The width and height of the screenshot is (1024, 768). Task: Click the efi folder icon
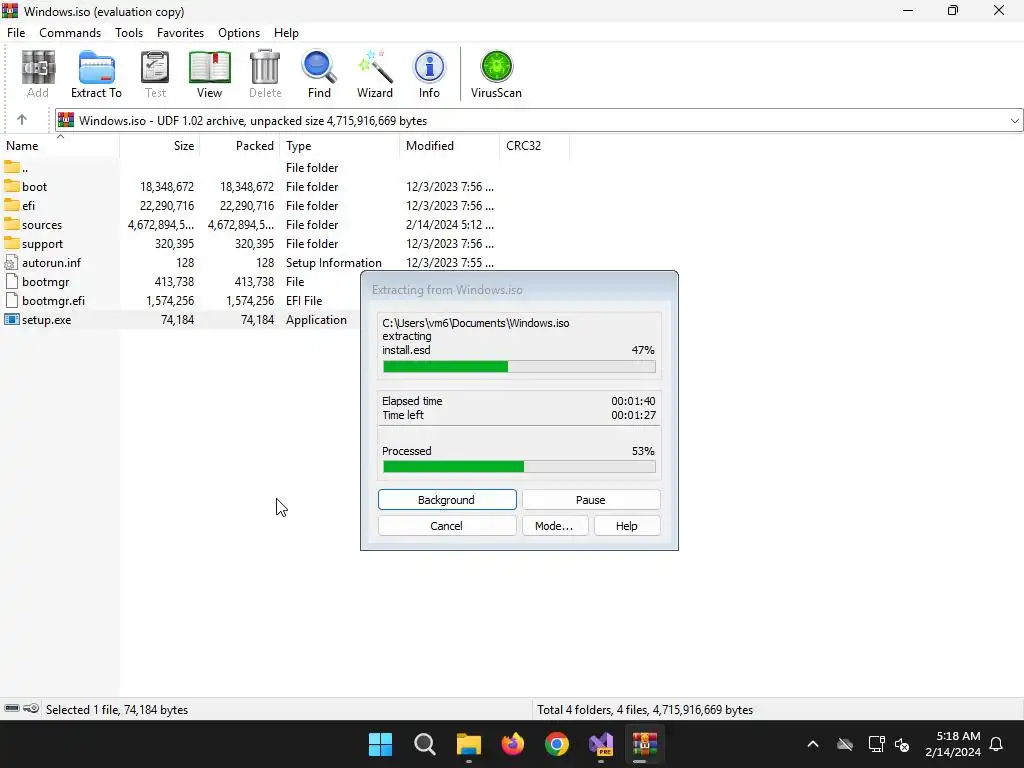tap(12, 205)
